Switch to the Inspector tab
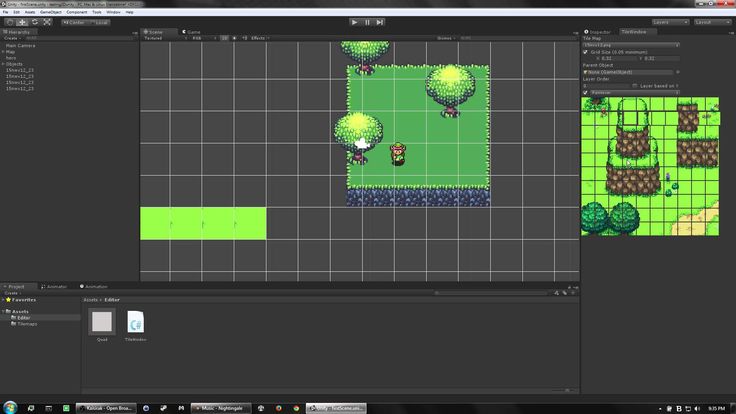736x414 pixels. [598, 32]
